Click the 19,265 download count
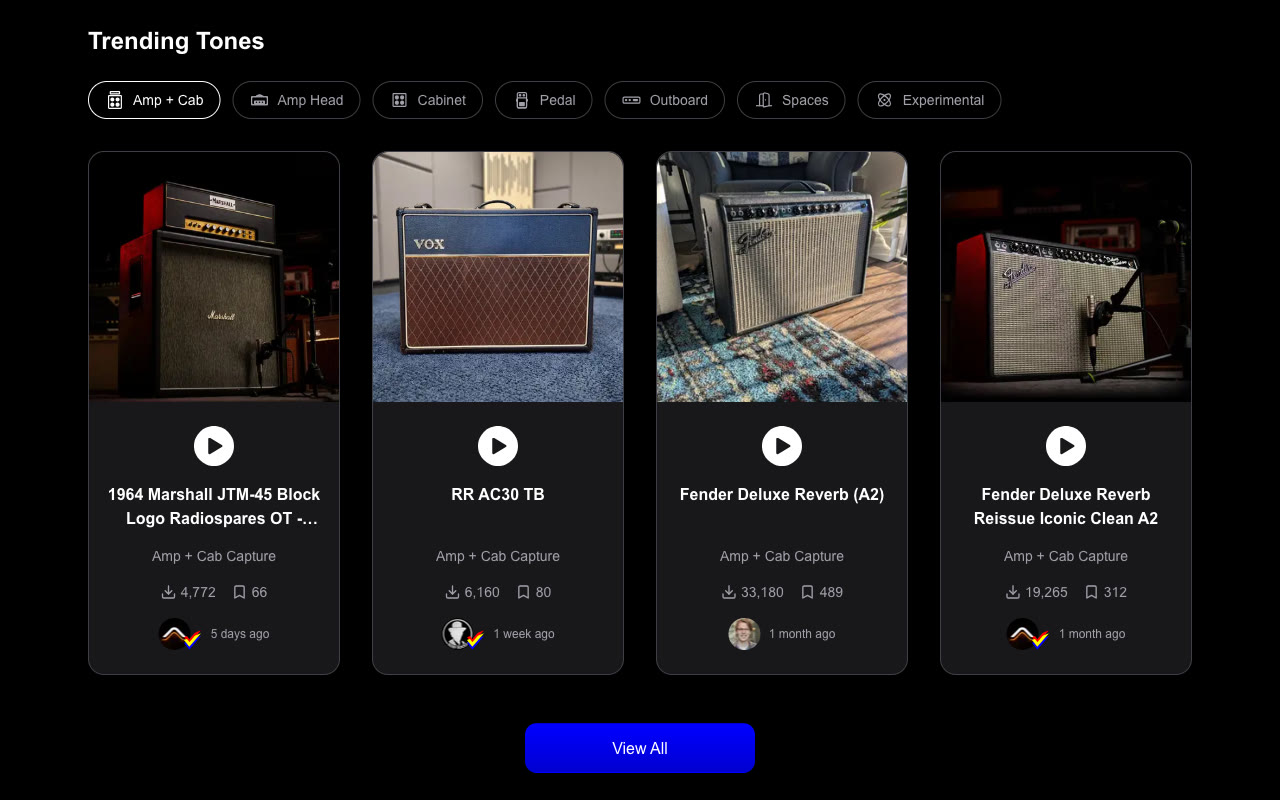This screenshot has width=1280, height=800. coord(1046,592)
